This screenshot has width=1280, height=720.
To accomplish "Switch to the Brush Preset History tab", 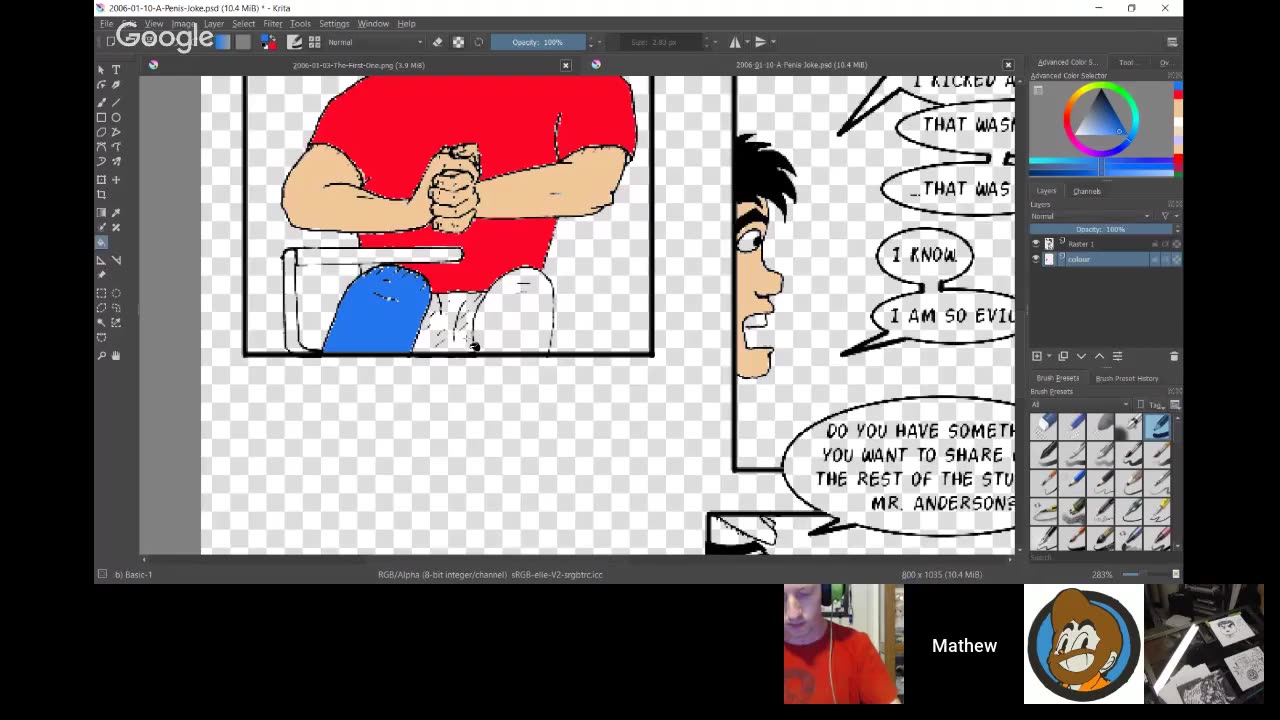I will pyautogui.click(x=1127, y=378).
